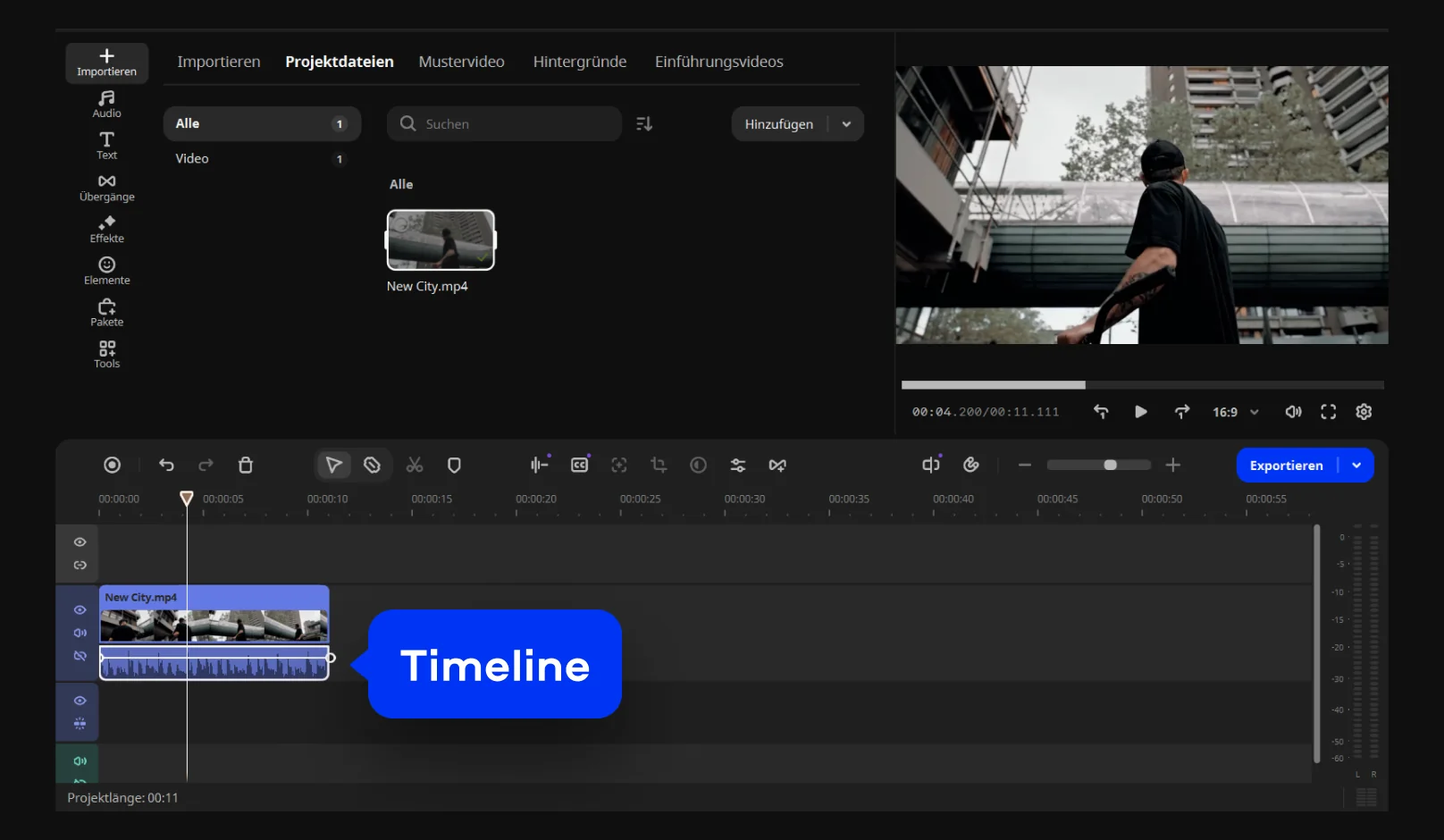1444x840 pixels.
Task: Switch to the Hintergründe tab
Action: click(x=579, y=62)
